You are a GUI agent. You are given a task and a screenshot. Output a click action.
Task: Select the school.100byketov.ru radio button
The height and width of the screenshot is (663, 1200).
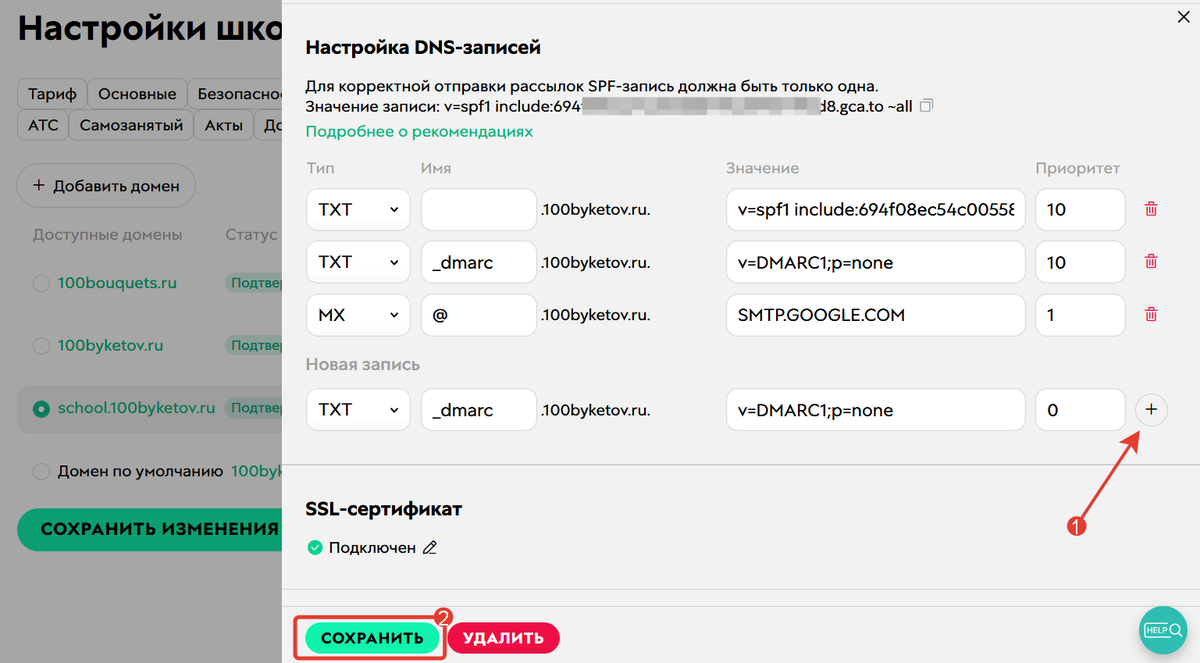pyautogui.click(x=41, y=408)
